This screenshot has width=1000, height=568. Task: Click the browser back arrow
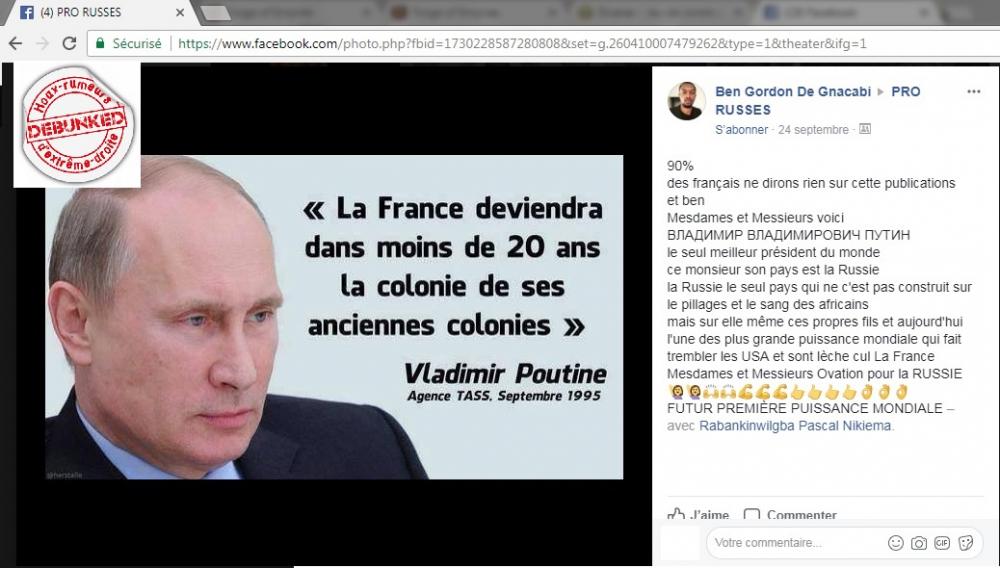[15, 43]
